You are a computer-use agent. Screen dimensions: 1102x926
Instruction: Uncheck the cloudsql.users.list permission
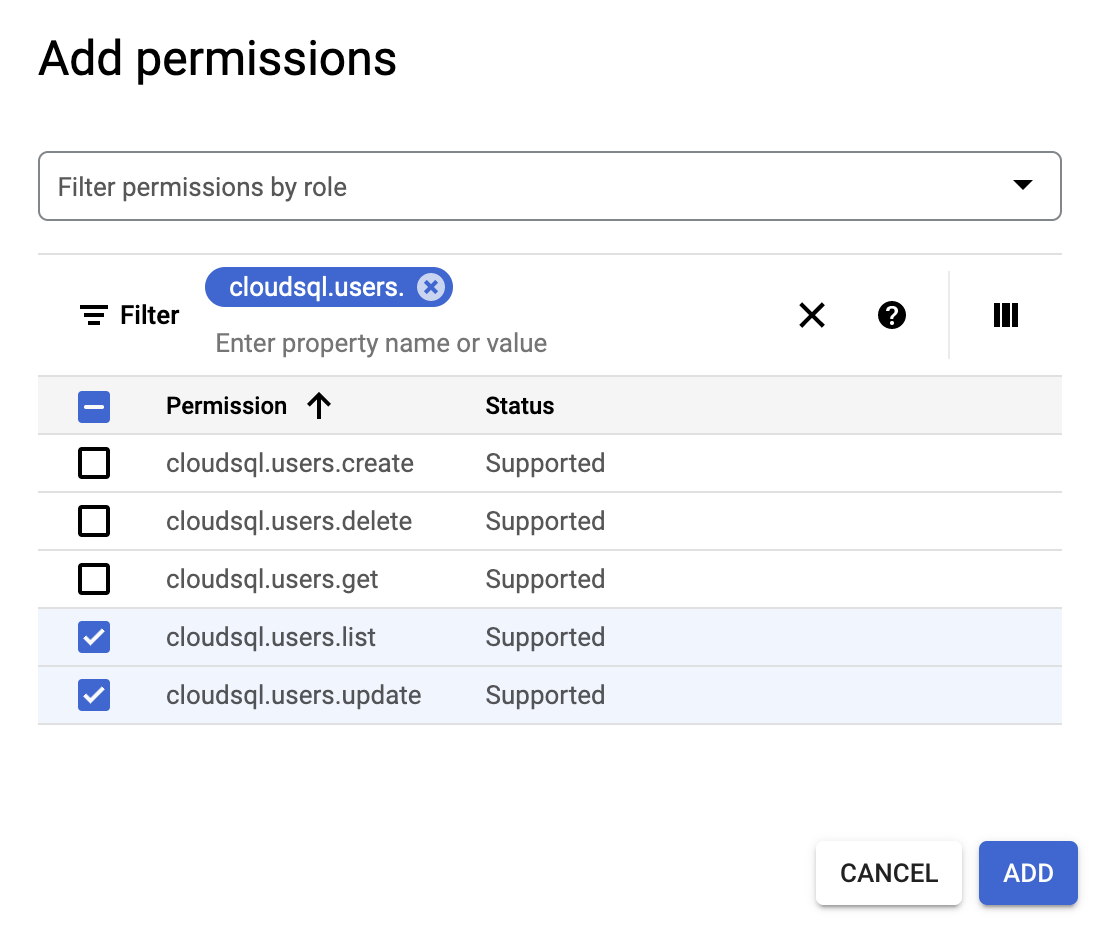click(94, 638)
